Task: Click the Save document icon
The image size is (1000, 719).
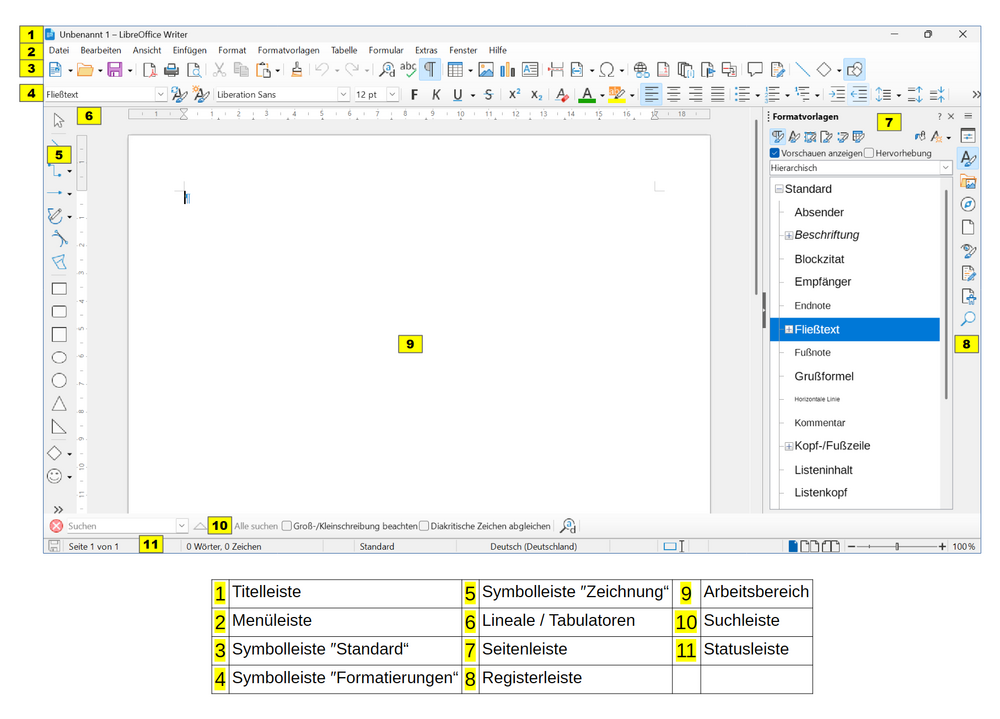Action: coord(115,70)
